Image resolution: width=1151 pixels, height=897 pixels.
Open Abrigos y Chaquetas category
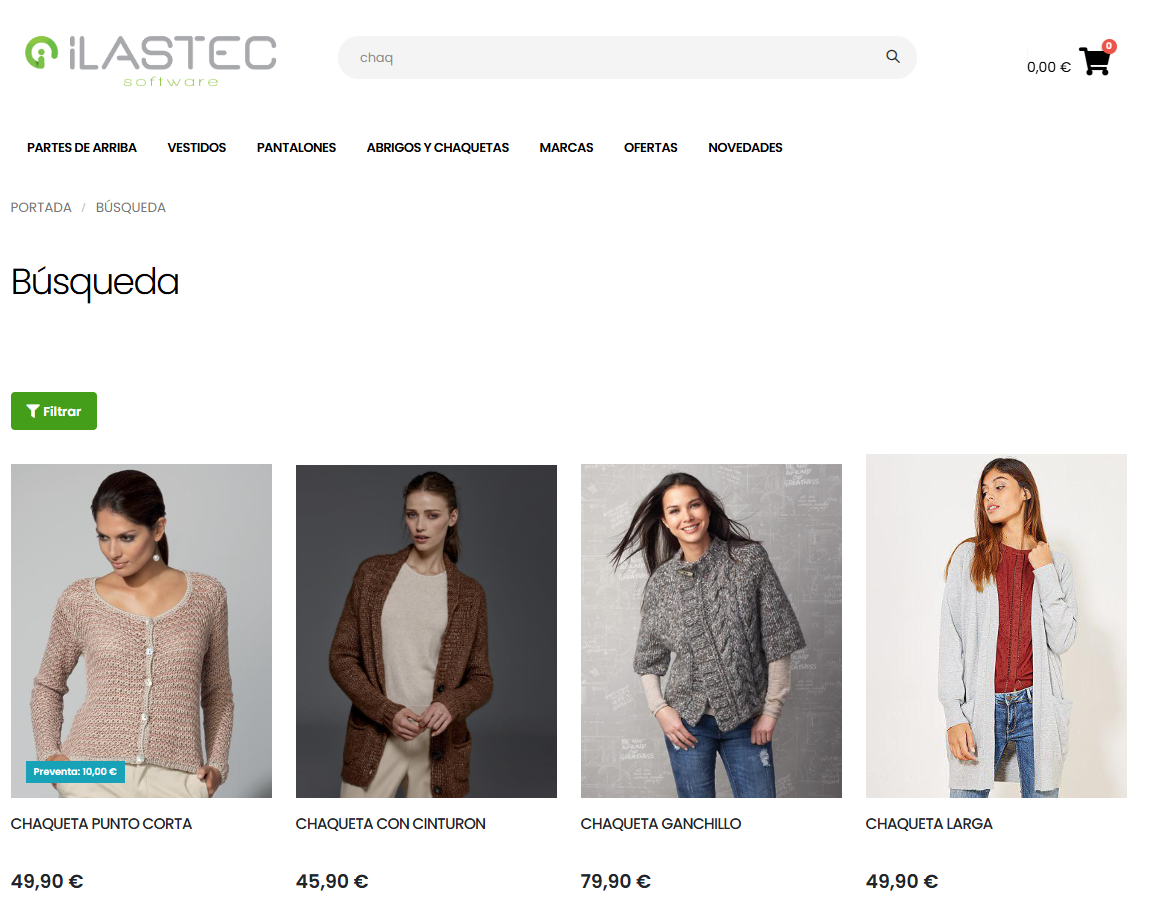coord(437,148)
